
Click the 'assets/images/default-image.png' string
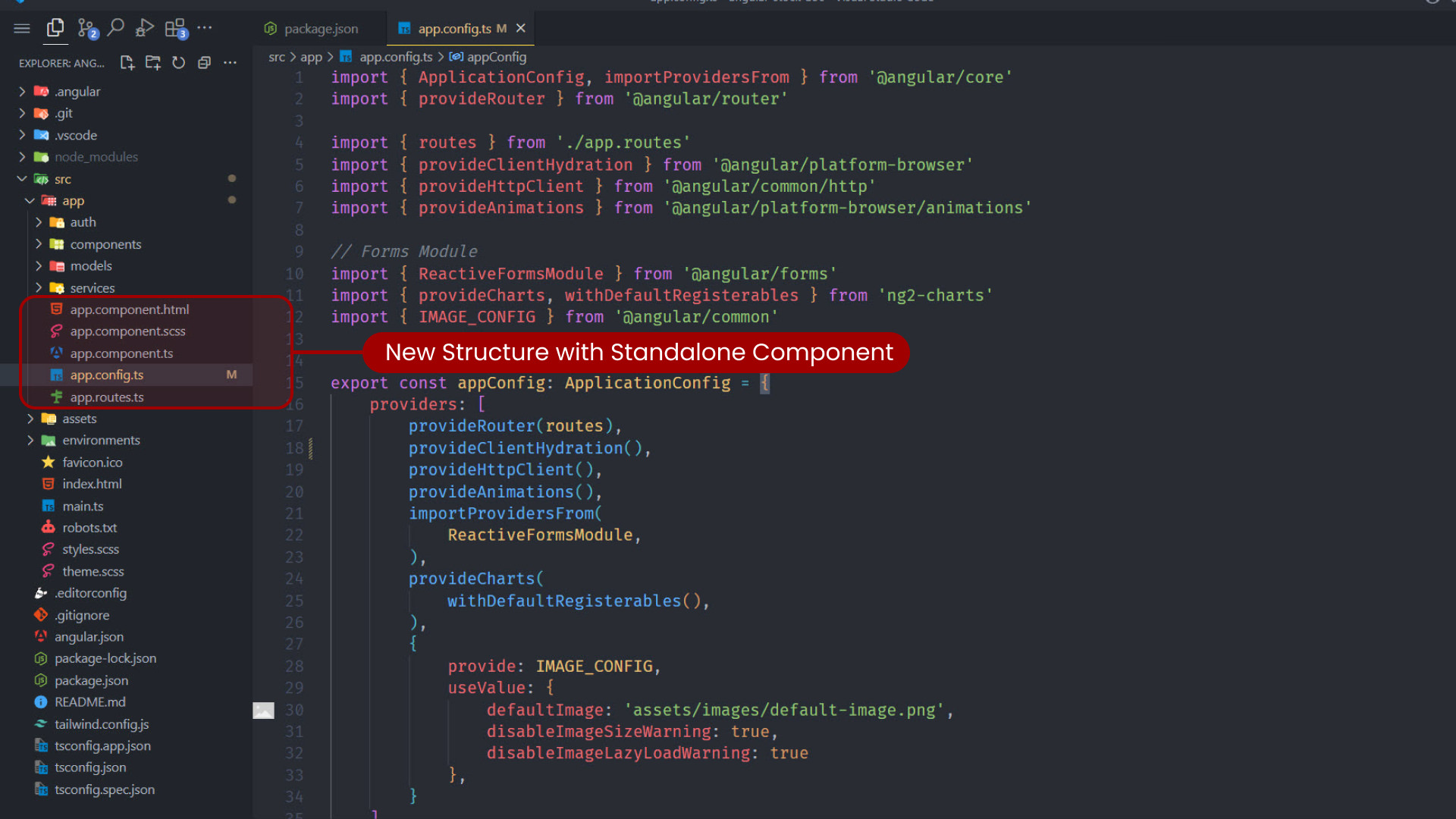(x=784, y=711)
